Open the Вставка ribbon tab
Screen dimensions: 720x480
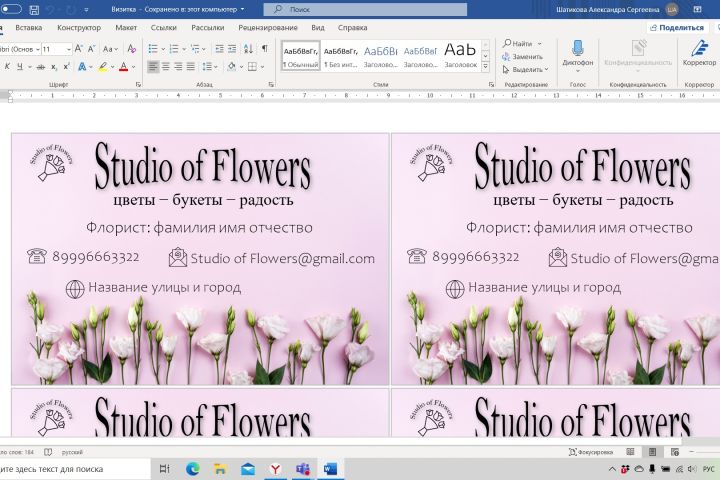pos(28,28)
